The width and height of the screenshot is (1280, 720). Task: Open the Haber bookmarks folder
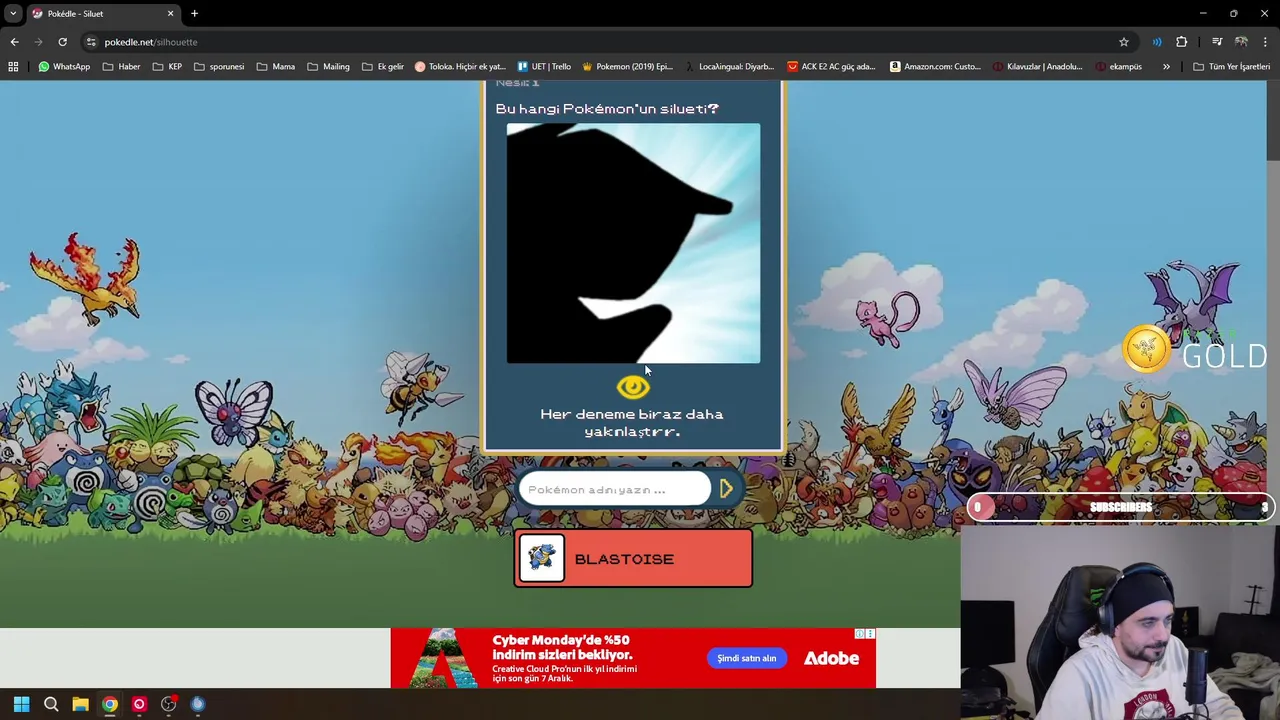coord(121,67)
